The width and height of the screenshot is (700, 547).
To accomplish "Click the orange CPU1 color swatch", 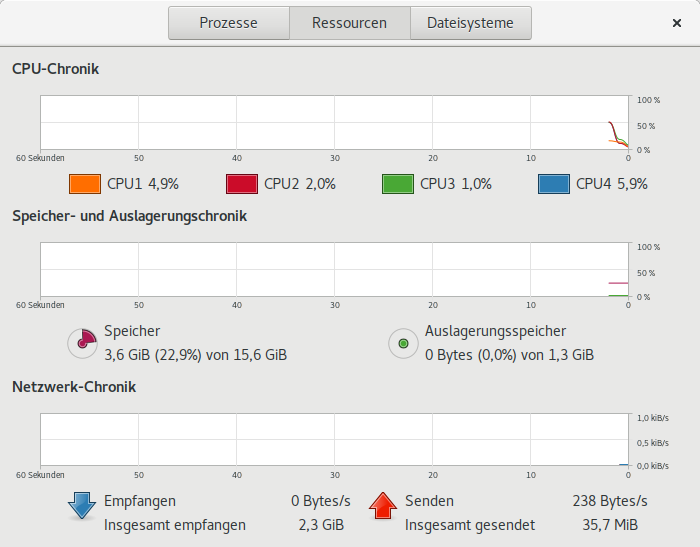I will (x=85, y=184).
